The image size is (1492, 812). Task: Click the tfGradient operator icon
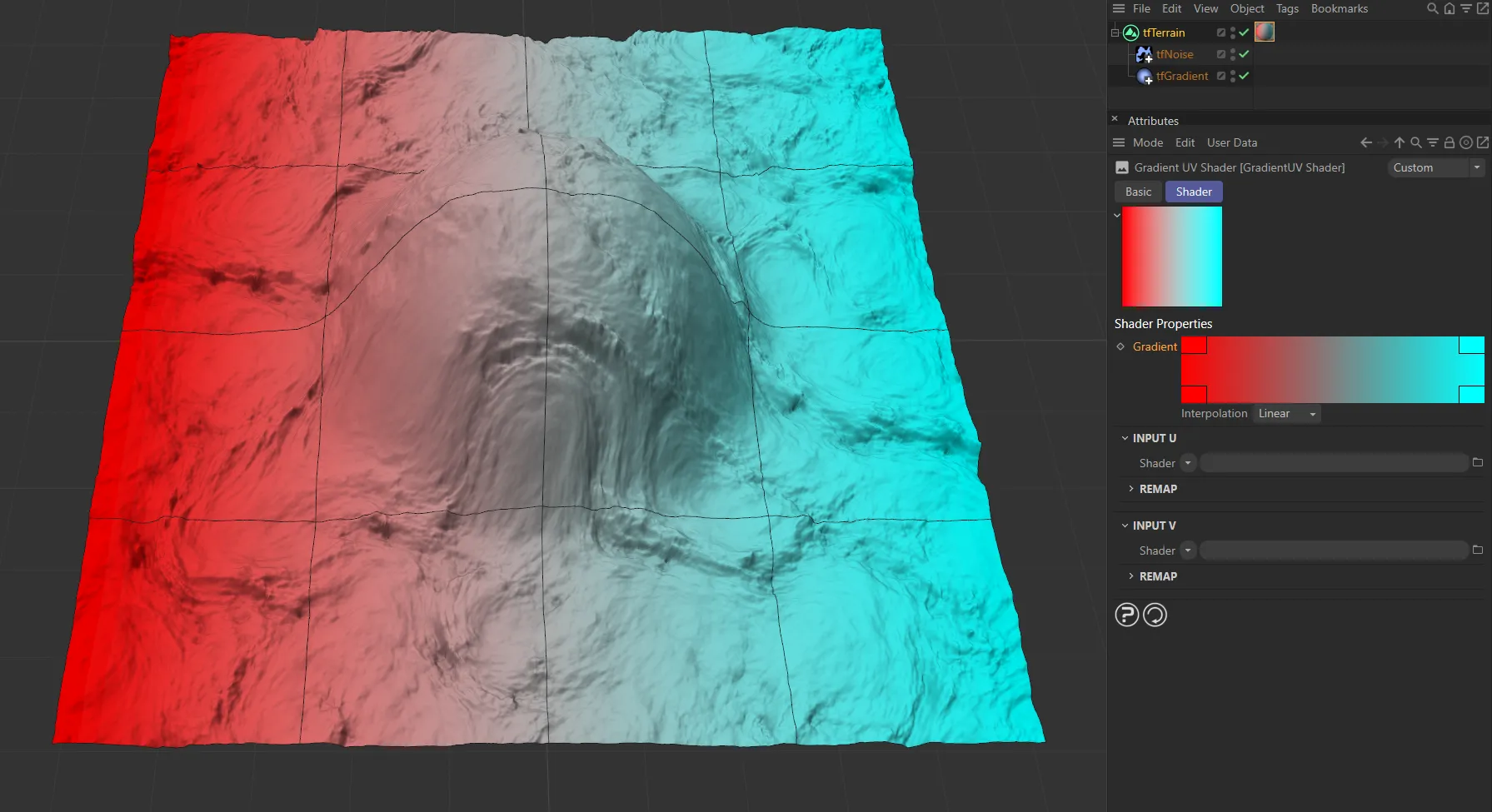point(1145,76)
